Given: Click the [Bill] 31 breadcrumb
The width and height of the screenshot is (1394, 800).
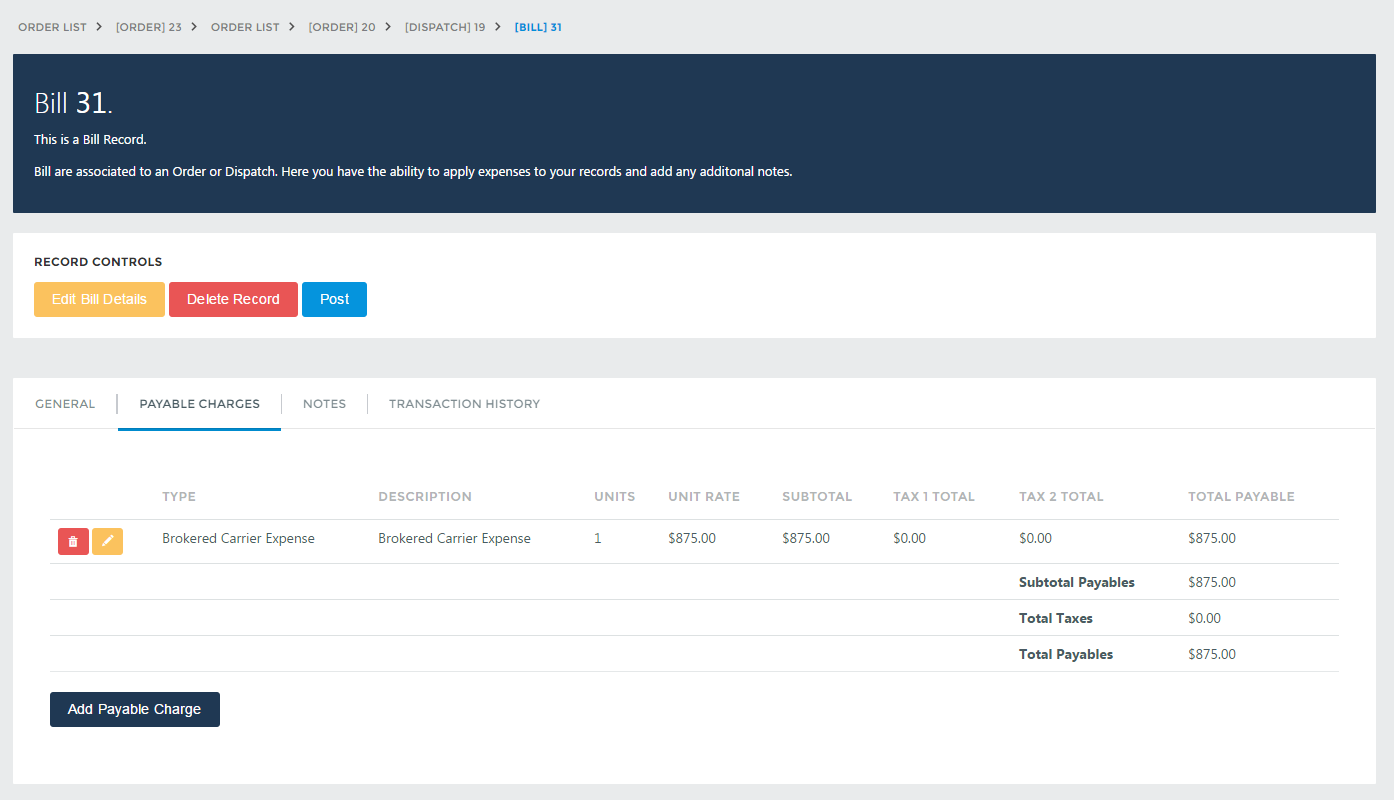Looking at the screenshot, I should pyautogui.click(x=538, y=27).
